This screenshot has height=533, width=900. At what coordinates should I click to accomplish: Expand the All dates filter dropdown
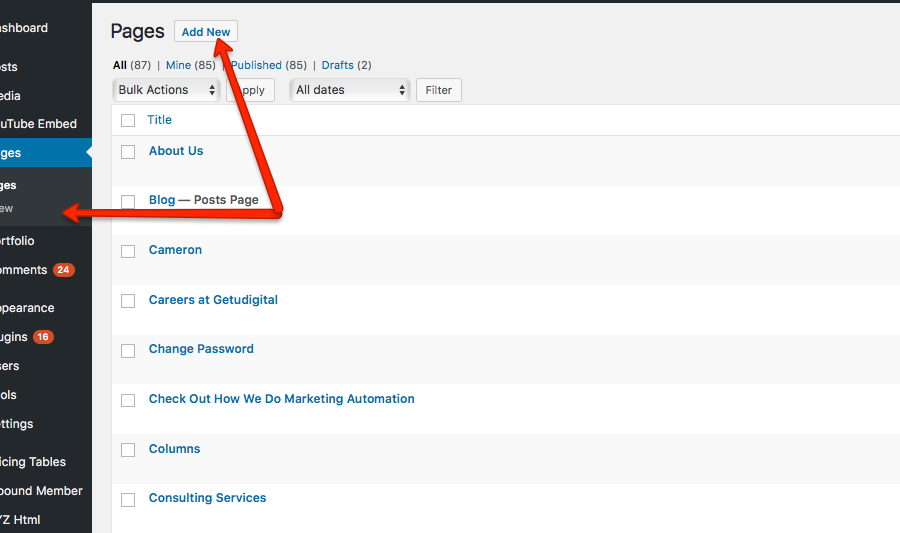click(351, 90)
